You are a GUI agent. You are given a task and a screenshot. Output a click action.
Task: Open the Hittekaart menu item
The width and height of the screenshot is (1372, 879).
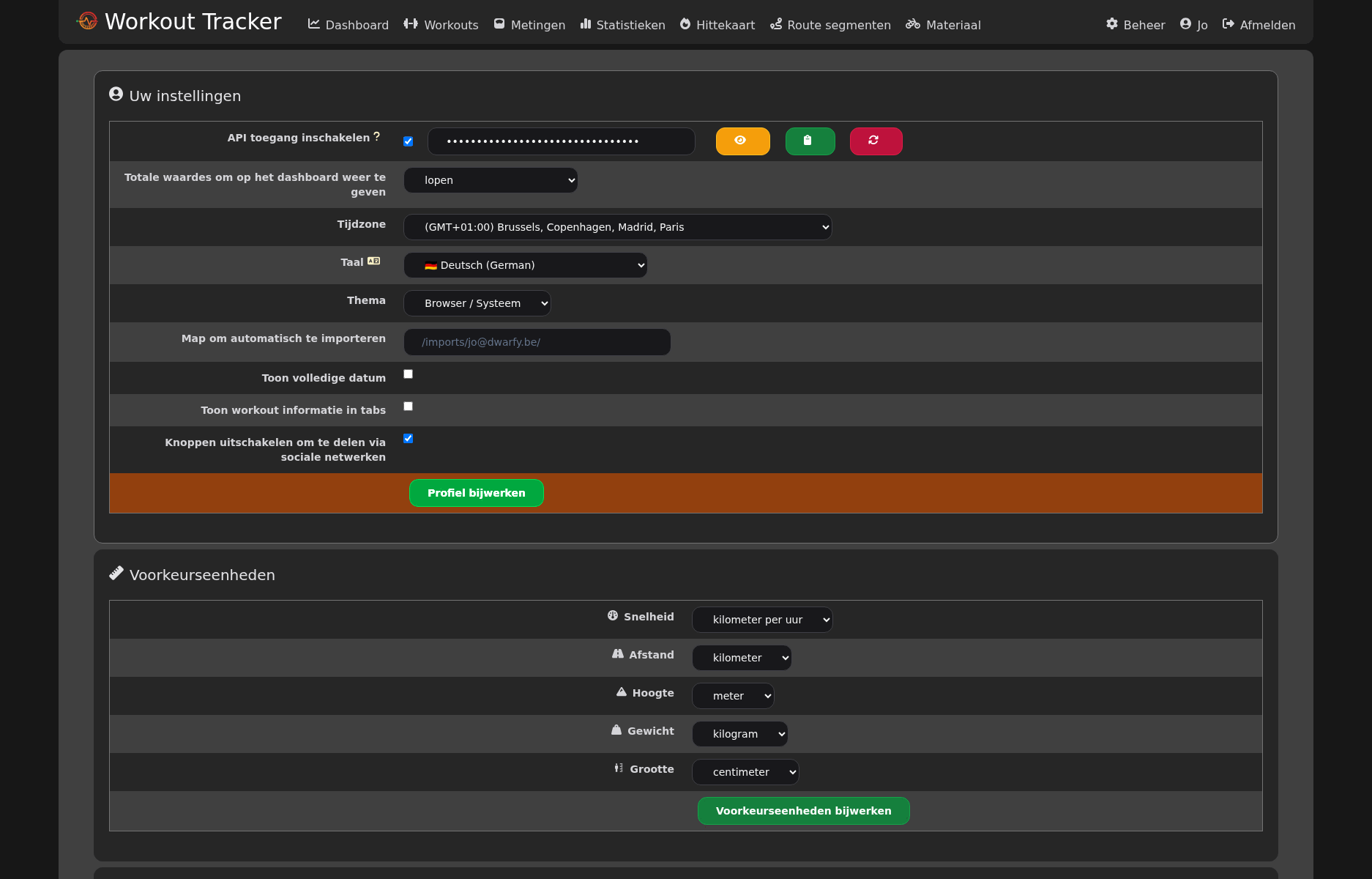click(x=717, y=25)
